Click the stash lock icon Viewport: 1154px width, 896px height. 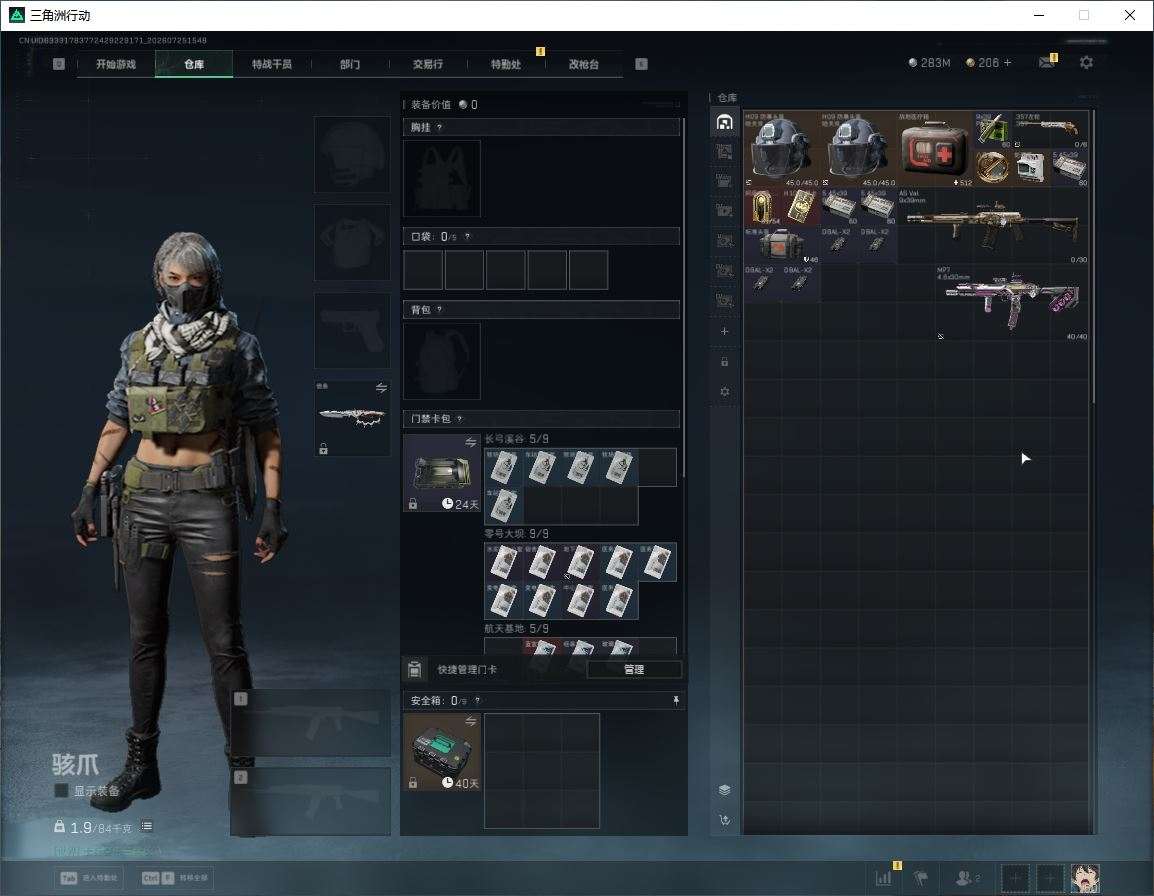[x=724, y=361]
